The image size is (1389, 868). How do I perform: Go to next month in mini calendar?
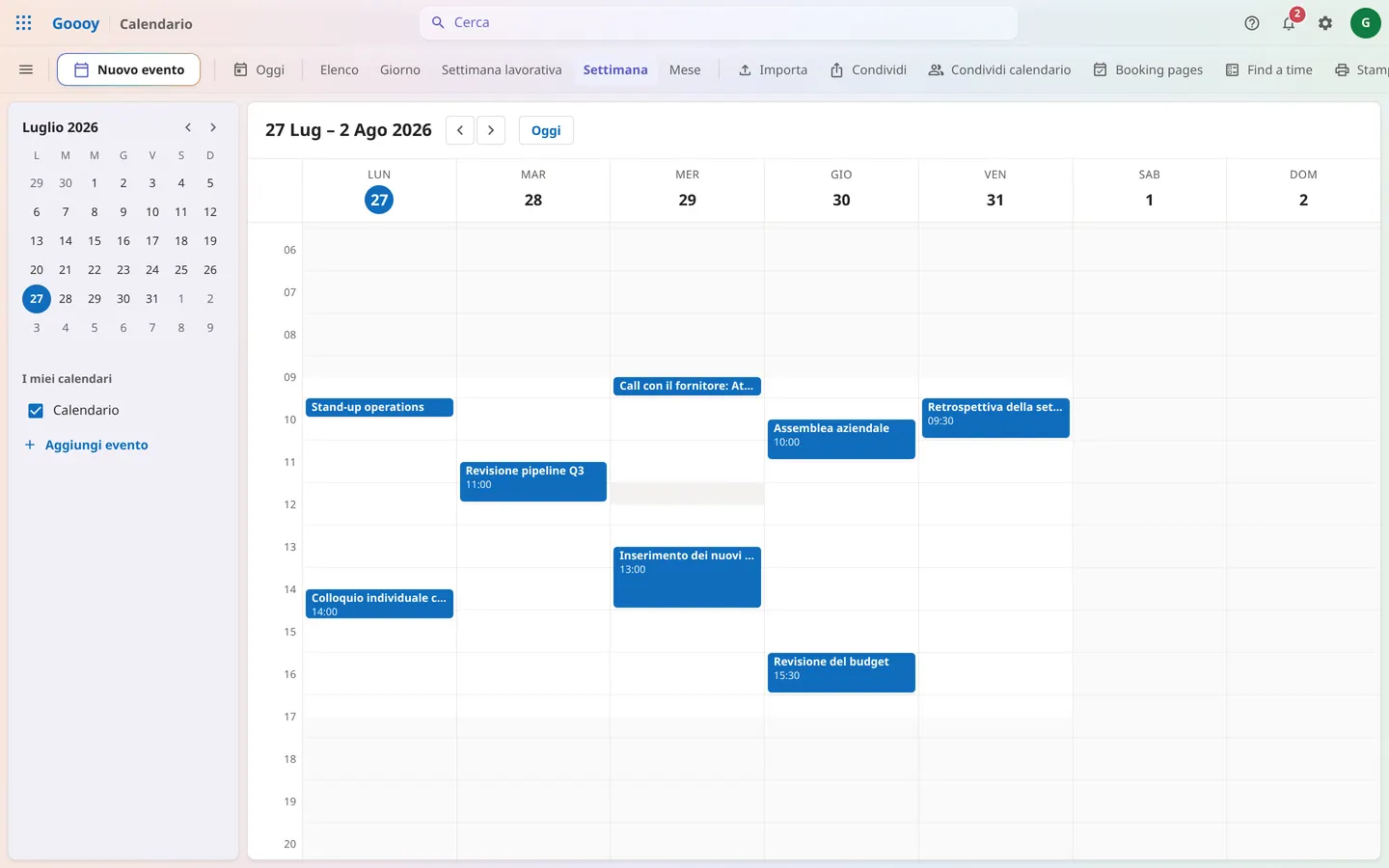(213, 127)
